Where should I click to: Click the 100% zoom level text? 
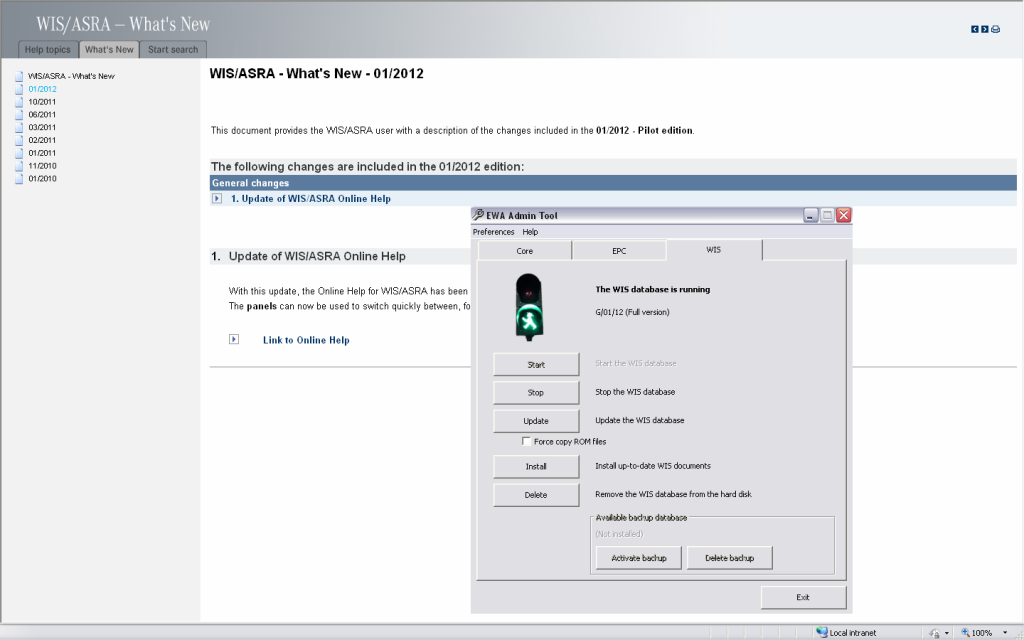[x=982, y=633]
